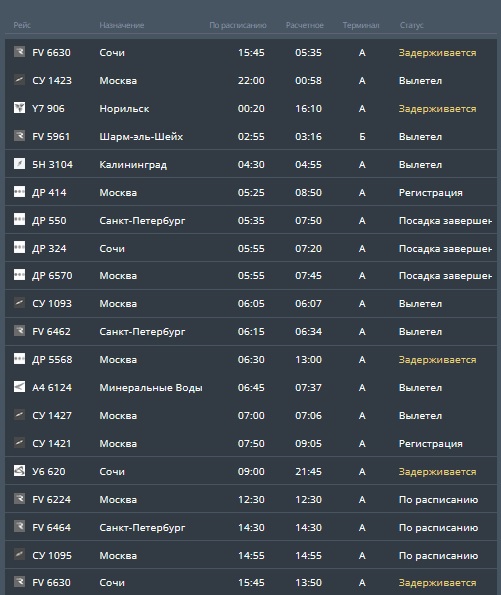Click Санкт-Петербург in the ДР 550 row
This screenshot has height=595, width=501.
142,221
